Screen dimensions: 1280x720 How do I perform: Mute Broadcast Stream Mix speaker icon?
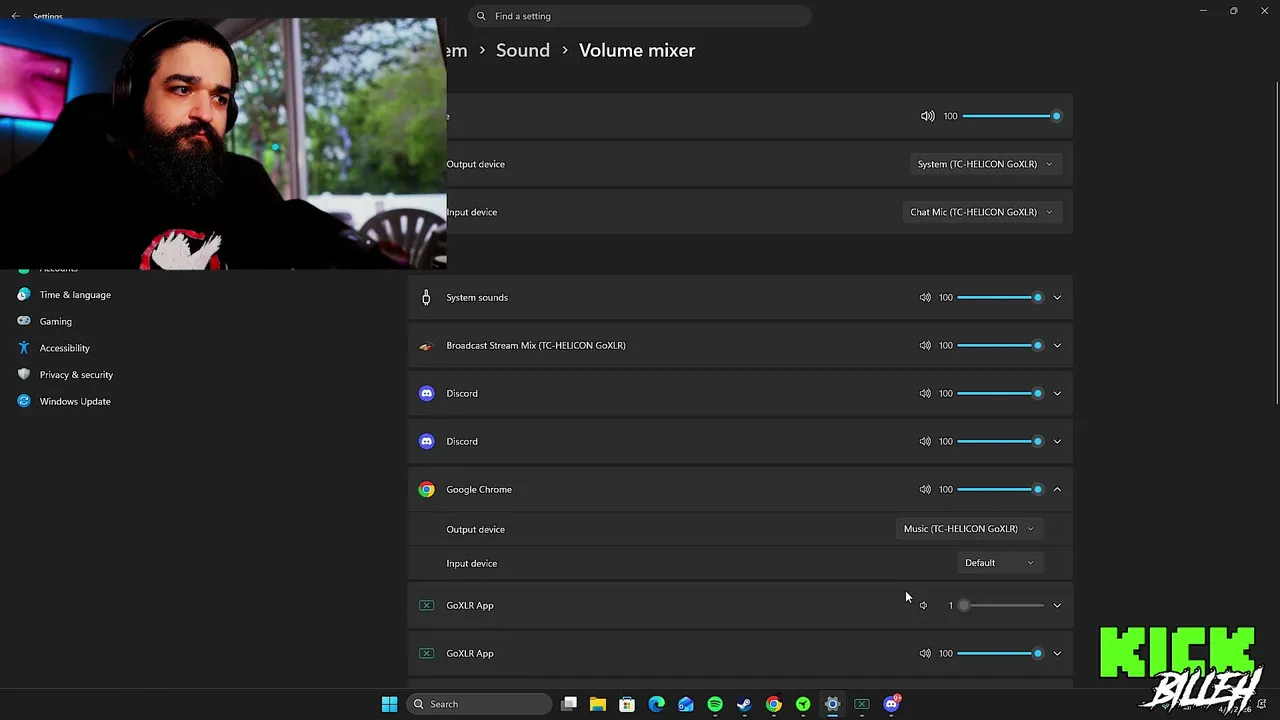click(x=925, y=345)
